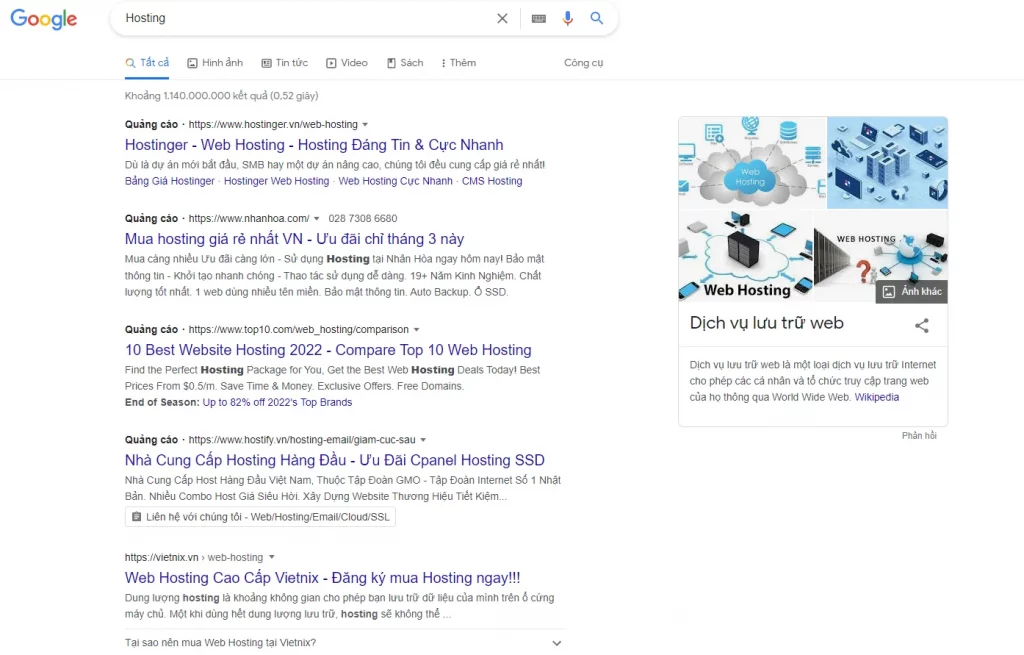The image size is (1024, 655).
Task: Start voice search with microphone icon
Action: click(x=568, y=18)
